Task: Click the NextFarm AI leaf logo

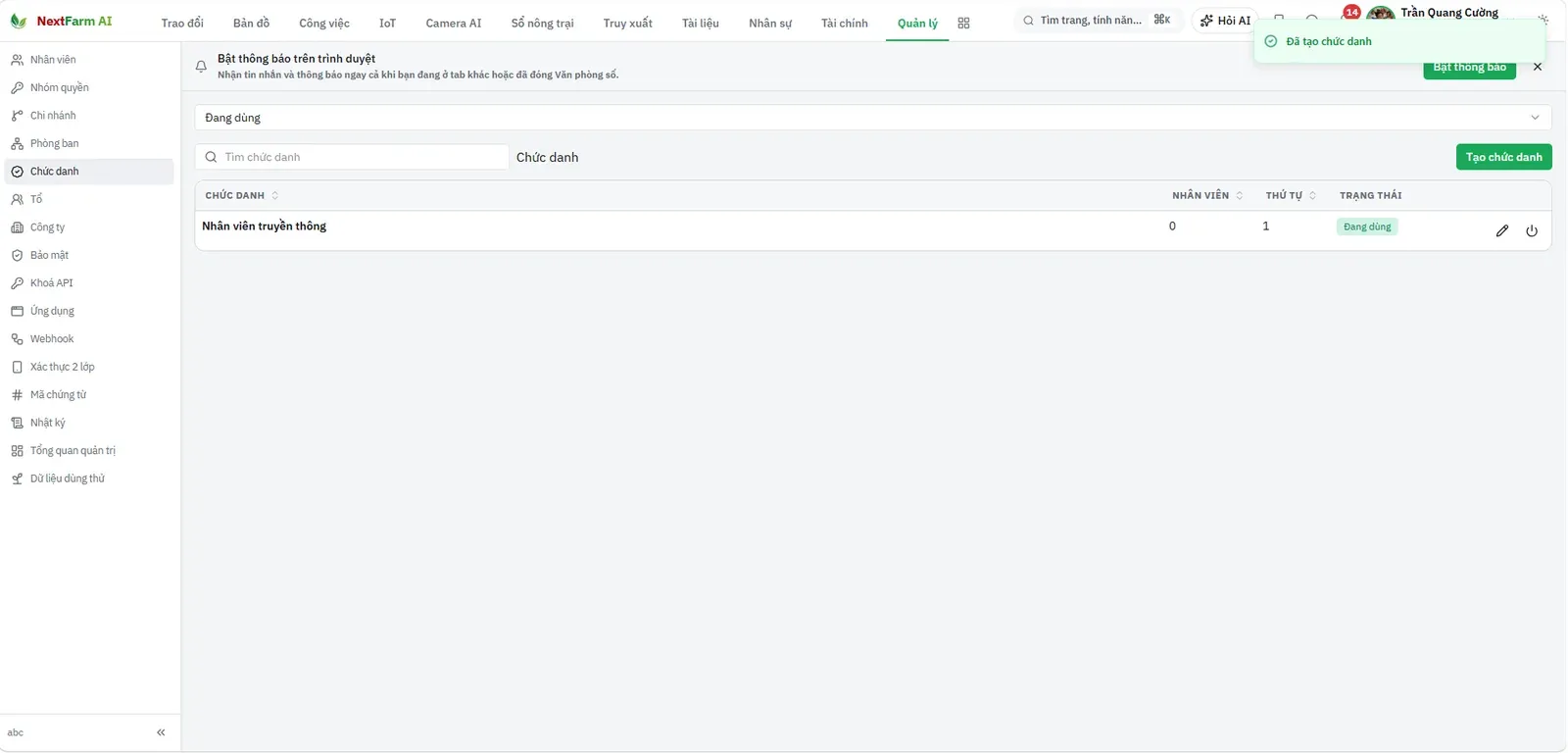Action: pyautogui.click(x=18, y=21)
